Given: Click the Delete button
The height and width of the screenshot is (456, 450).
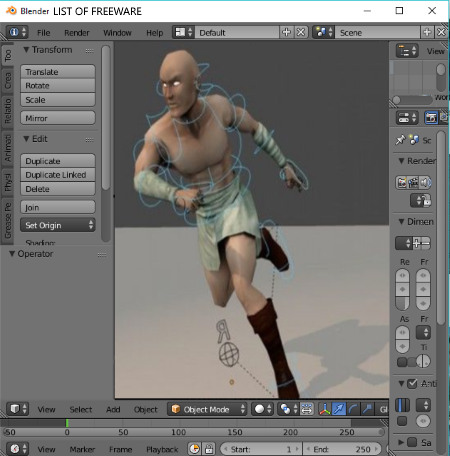Looking at the screenshot, I should pos(58,189).
